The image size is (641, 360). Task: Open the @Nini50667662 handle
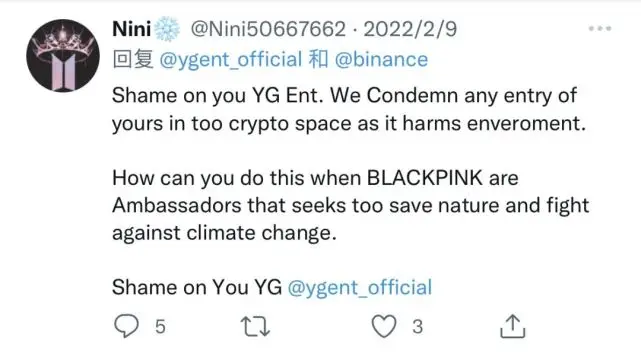[268, 29]
